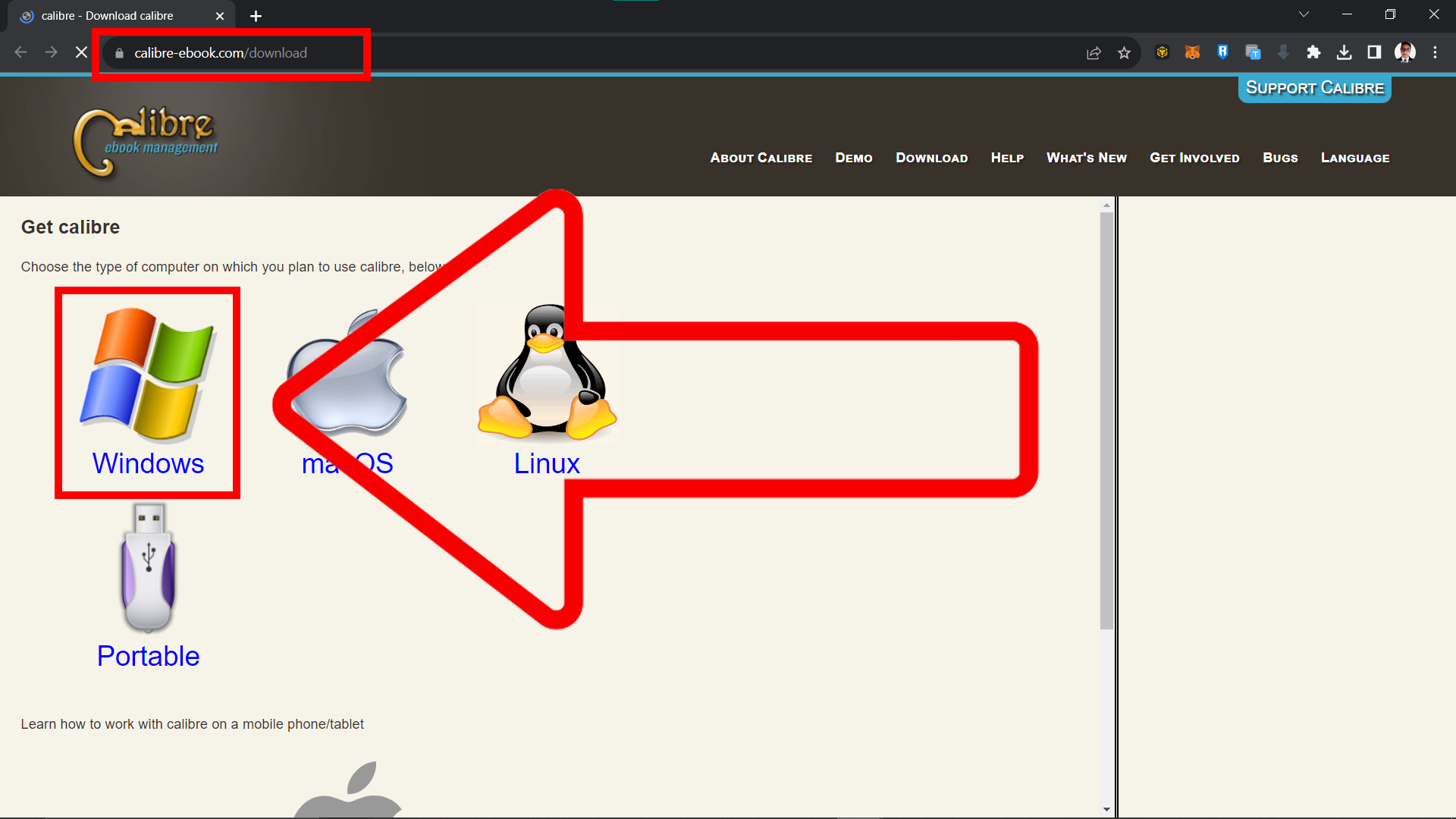1456x819 pixels.
Task: Click the What's New navigation tab
Action: click(1086, 158)
